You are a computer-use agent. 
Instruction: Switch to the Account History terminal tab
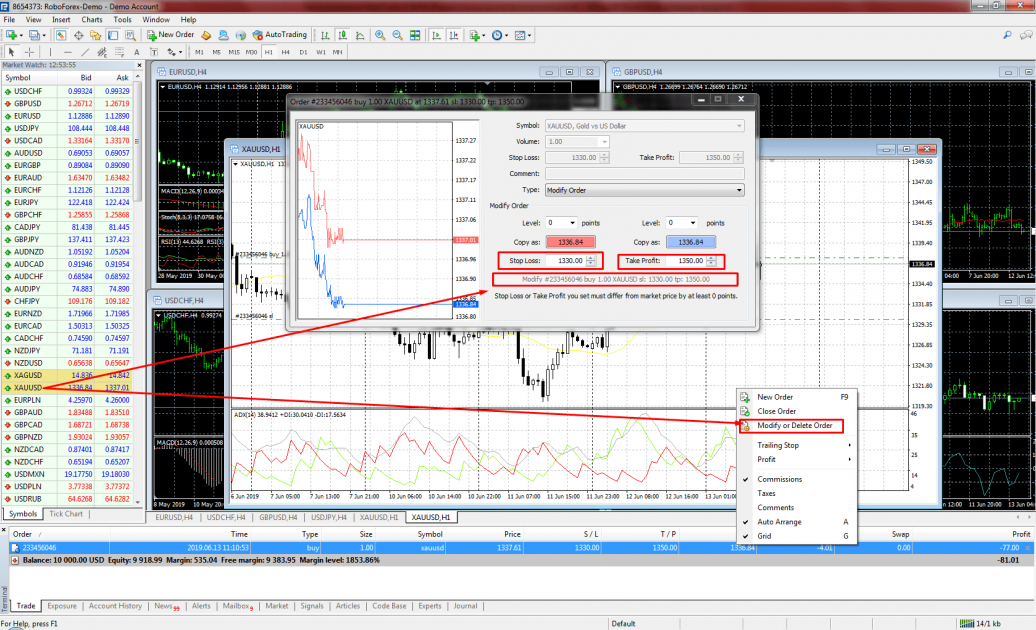coord(115,606)
